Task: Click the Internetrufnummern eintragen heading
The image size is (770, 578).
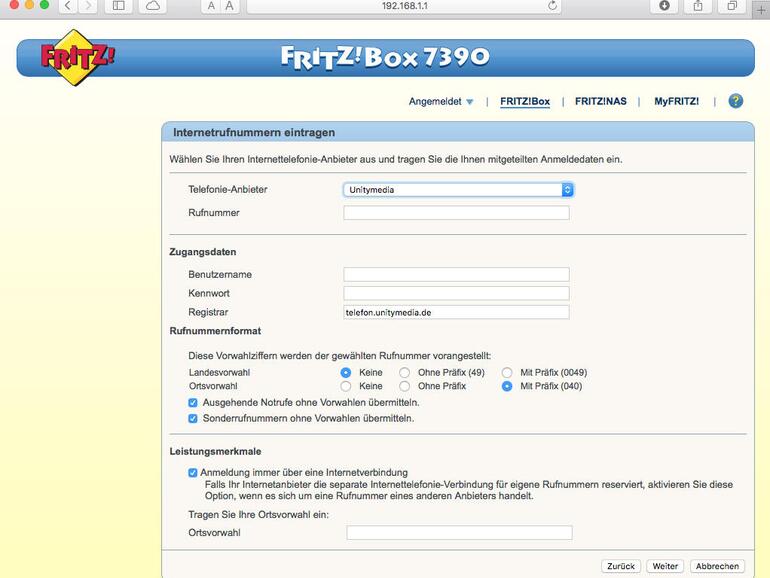Action: (254, 133)
